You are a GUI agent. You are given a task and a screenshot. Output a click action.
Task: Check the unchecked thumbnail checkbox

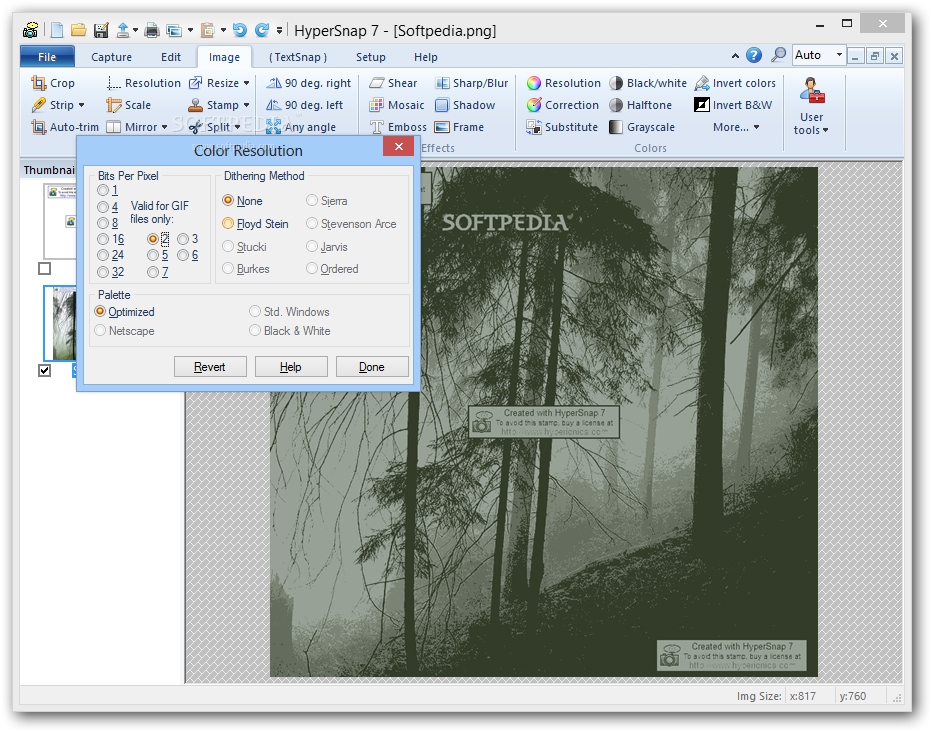[x=45, y=269]
